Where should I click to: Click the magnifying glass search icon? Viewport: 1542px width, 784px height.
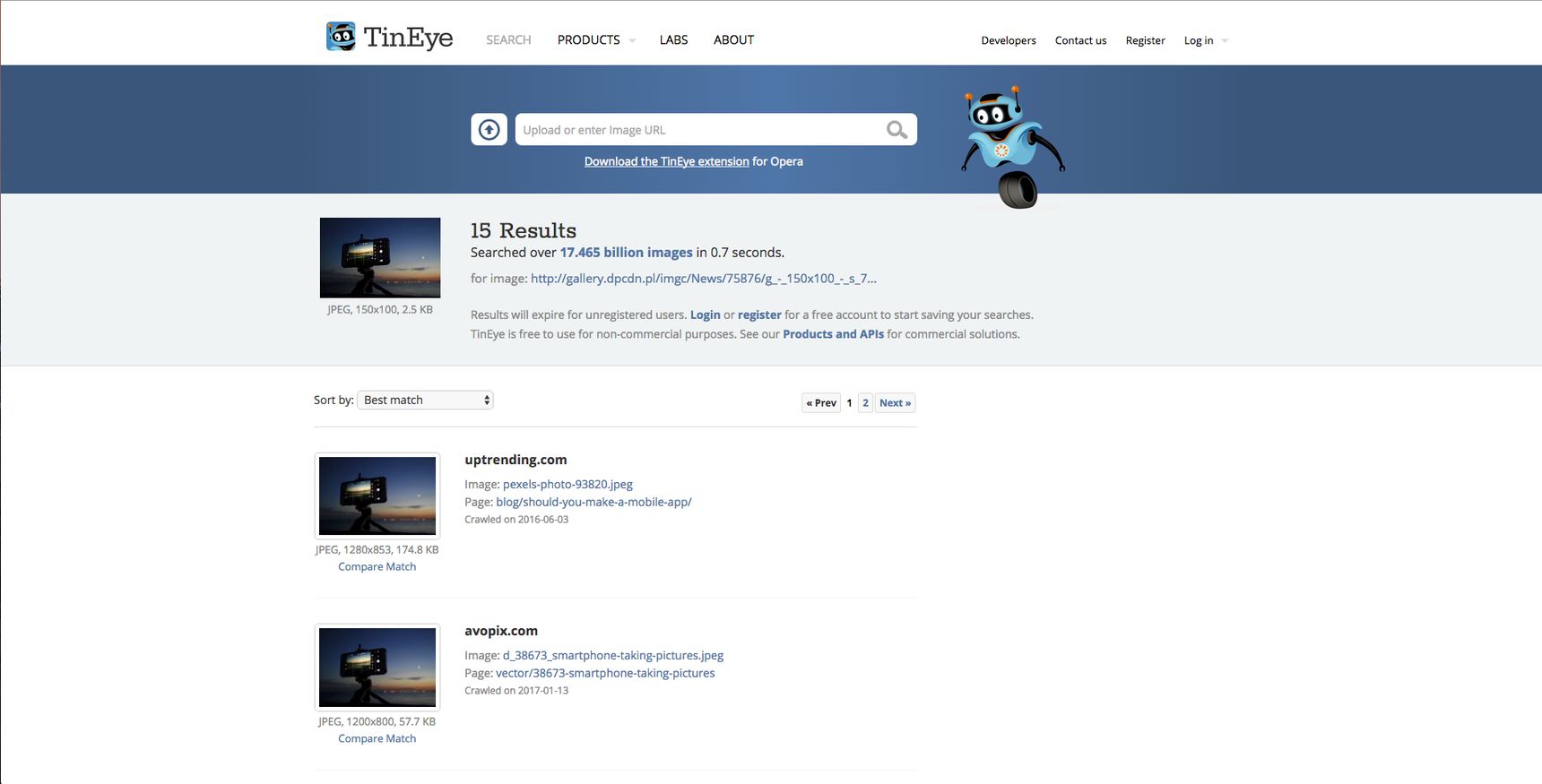[897, 130]
